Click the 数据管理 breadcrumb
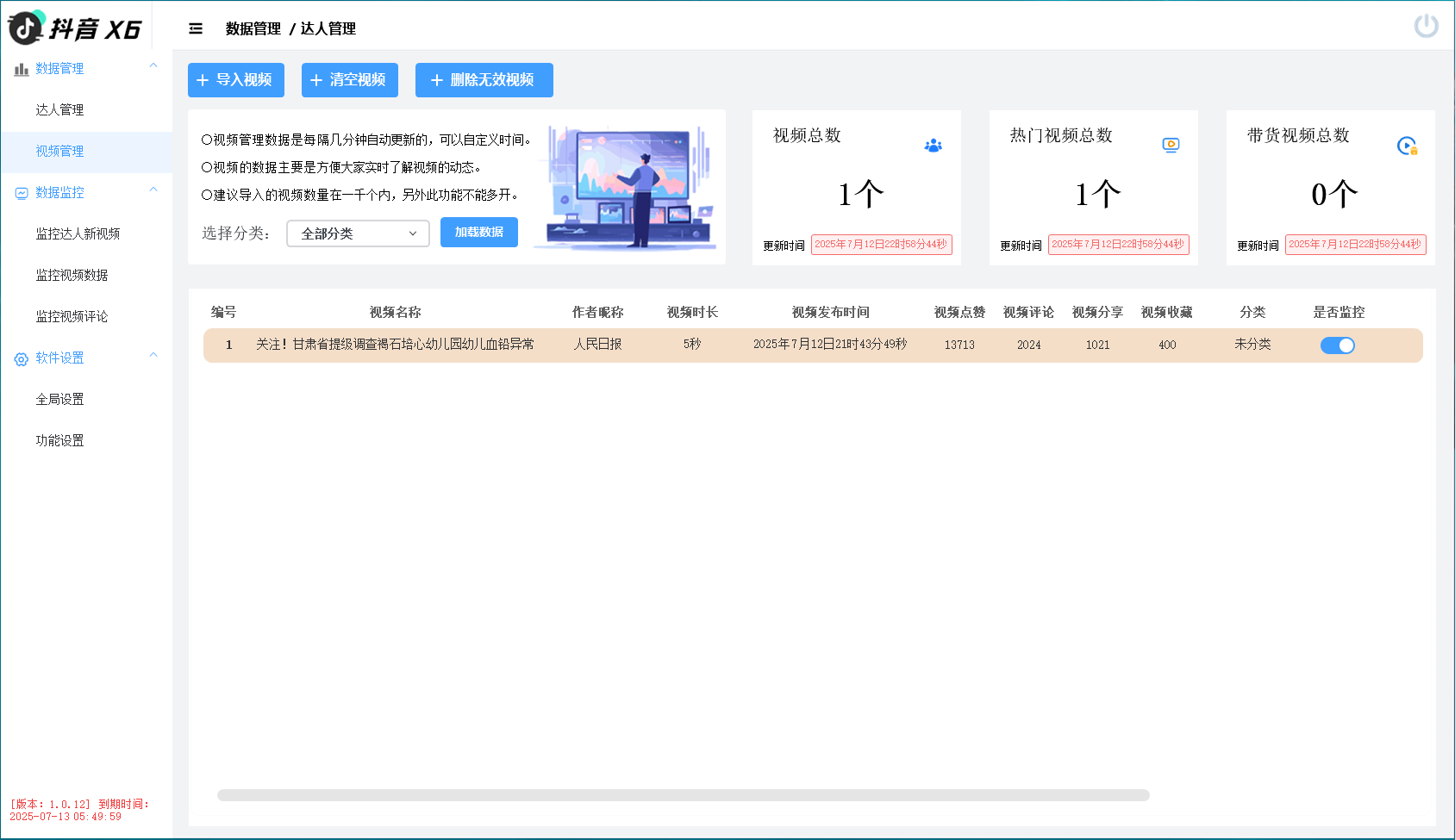The height and width of the screenshot is (840, 1455). click(x=253, y=28)
